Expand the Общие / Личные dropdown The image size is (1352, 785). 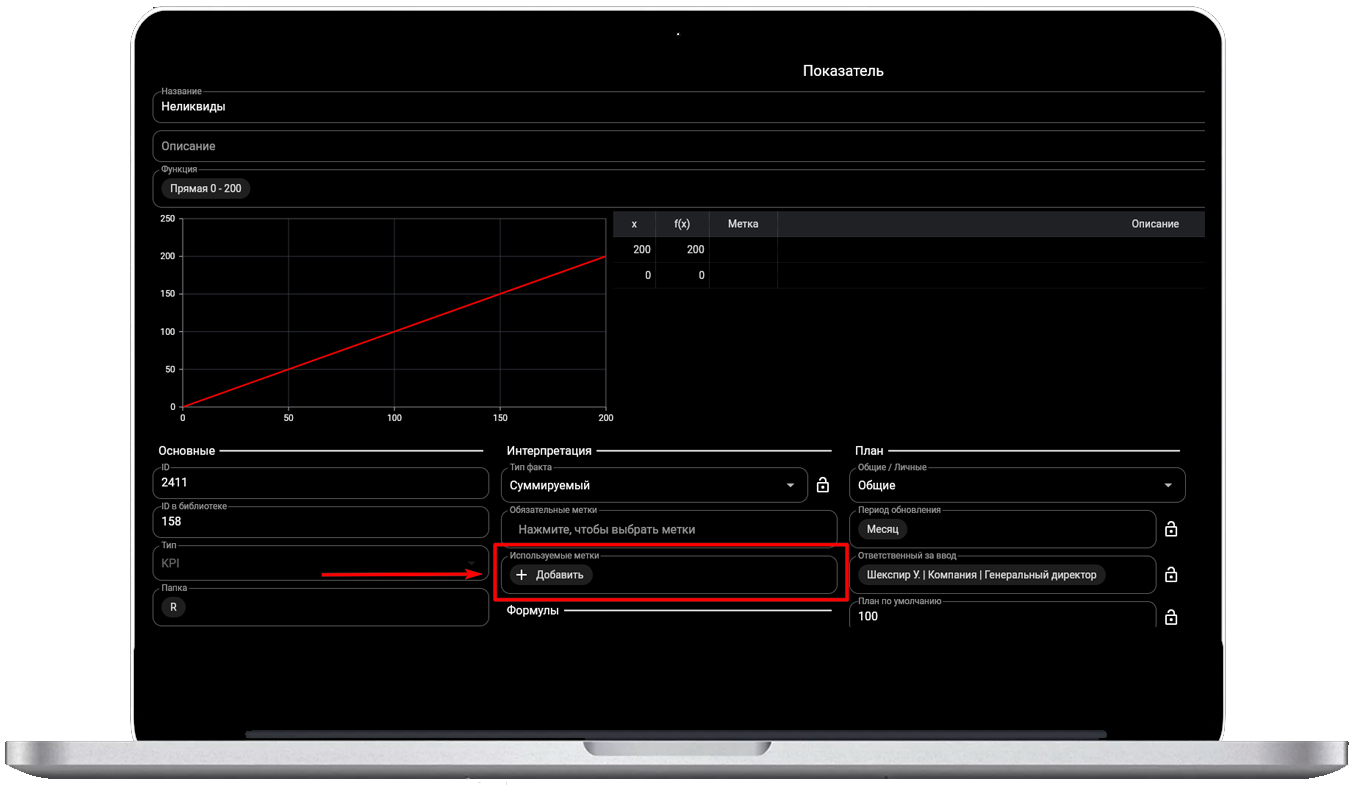tap(1168, 485)
